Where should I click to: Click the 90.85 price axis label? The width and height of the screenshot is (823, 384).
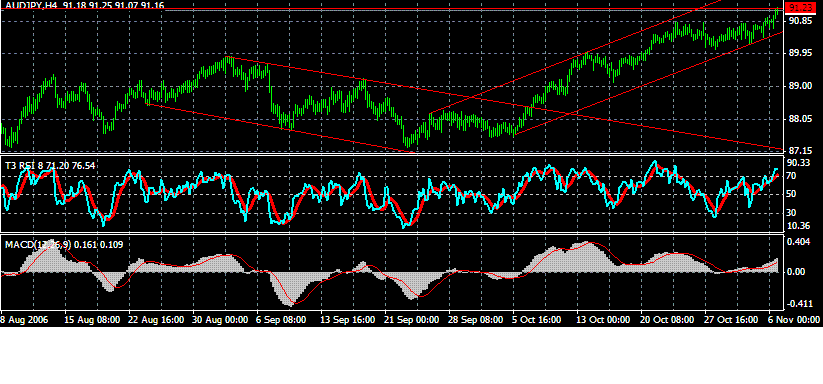(x=801, y=21)
